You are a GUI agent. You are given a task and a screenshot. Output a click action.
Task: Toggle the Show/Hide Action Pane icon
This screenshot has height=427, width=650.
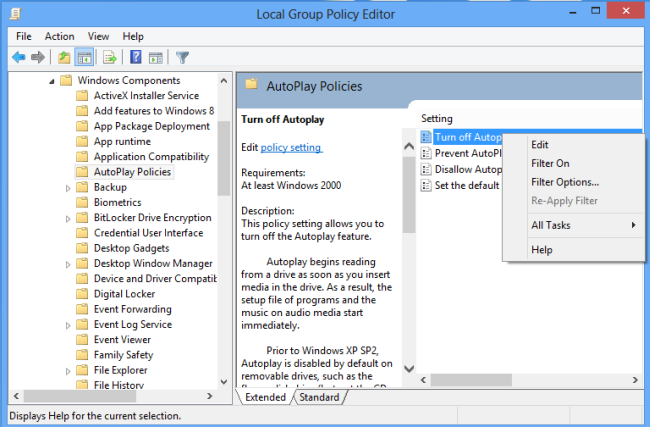(156, 57)
